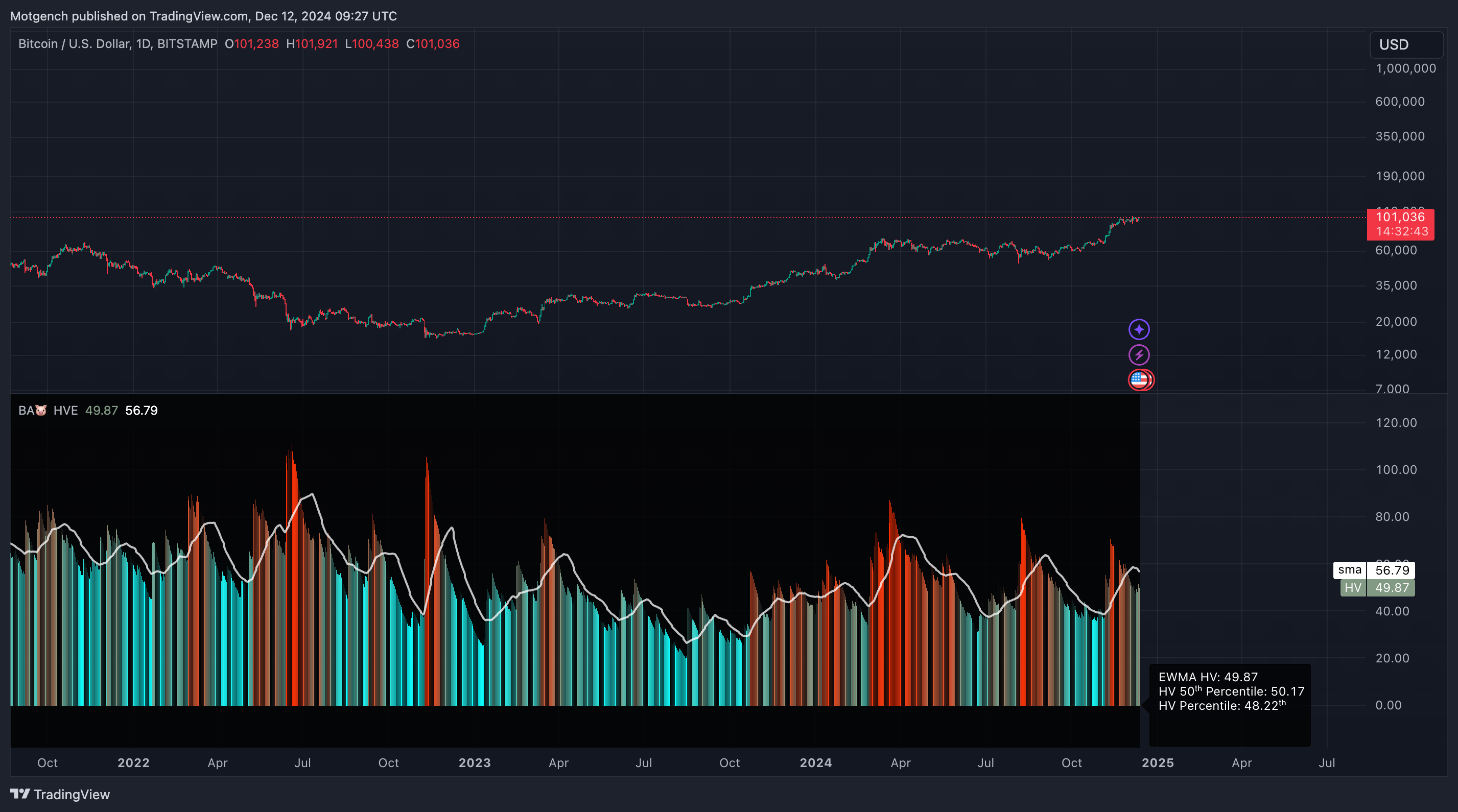Click the 600,000 price axis label
Viewport: 1458px width, 812px height.
point(1400,102)
